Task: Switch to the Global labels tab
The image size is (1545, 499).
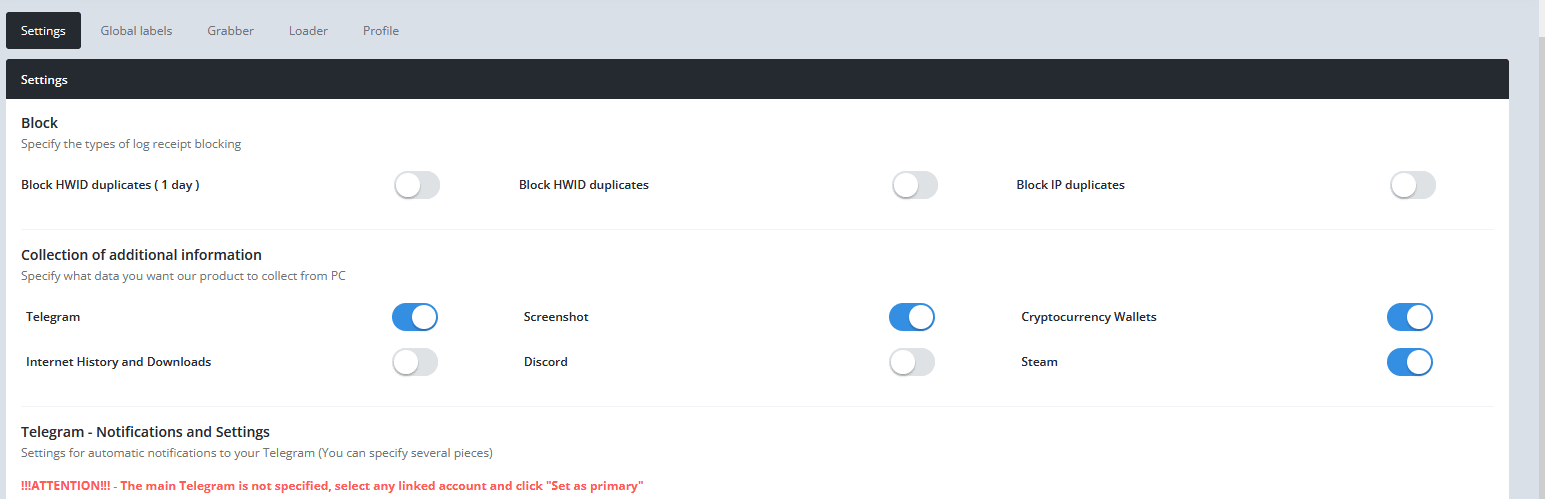Action: pyautogui.click(x=136, y=30)
